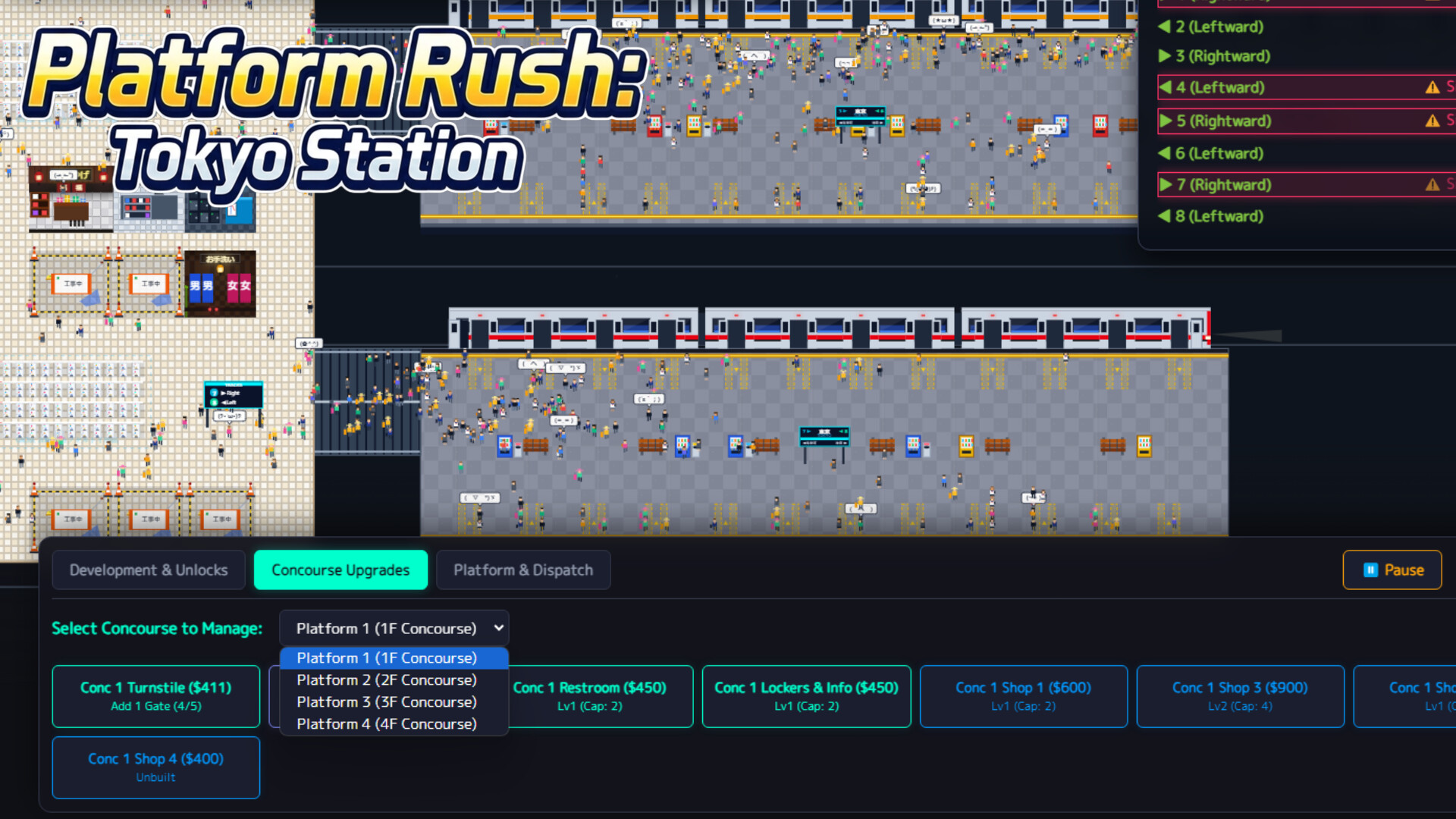Collapse the concourse selection dropdown
1456x819 pixels.
(x=394, y=628)
